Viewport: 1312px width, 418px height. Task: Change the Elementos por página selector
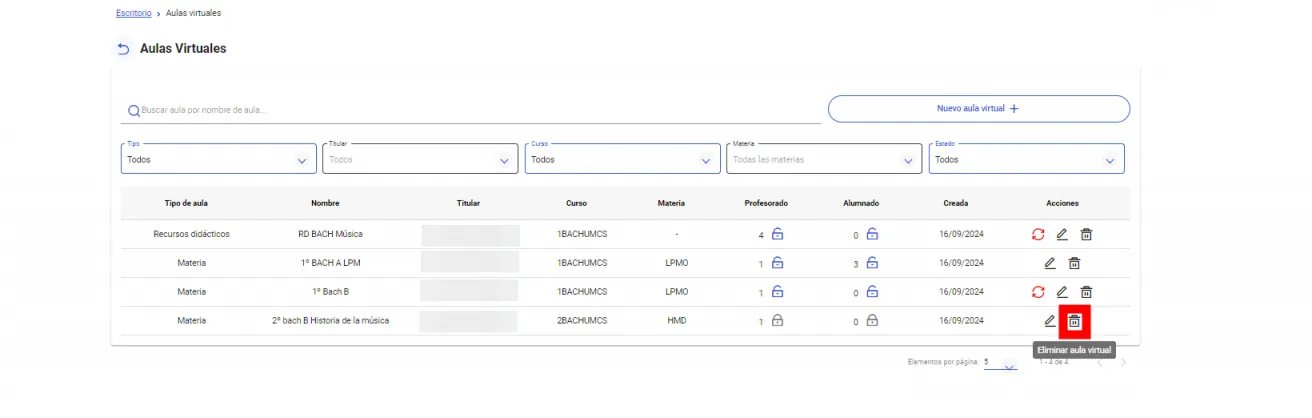999,364
